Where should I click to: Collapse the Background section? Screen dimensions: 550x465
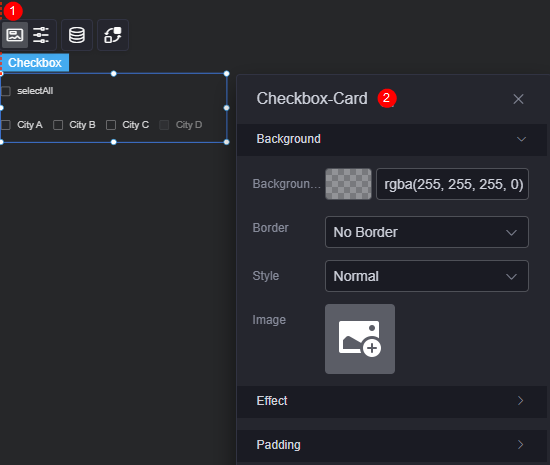[392, 139]
